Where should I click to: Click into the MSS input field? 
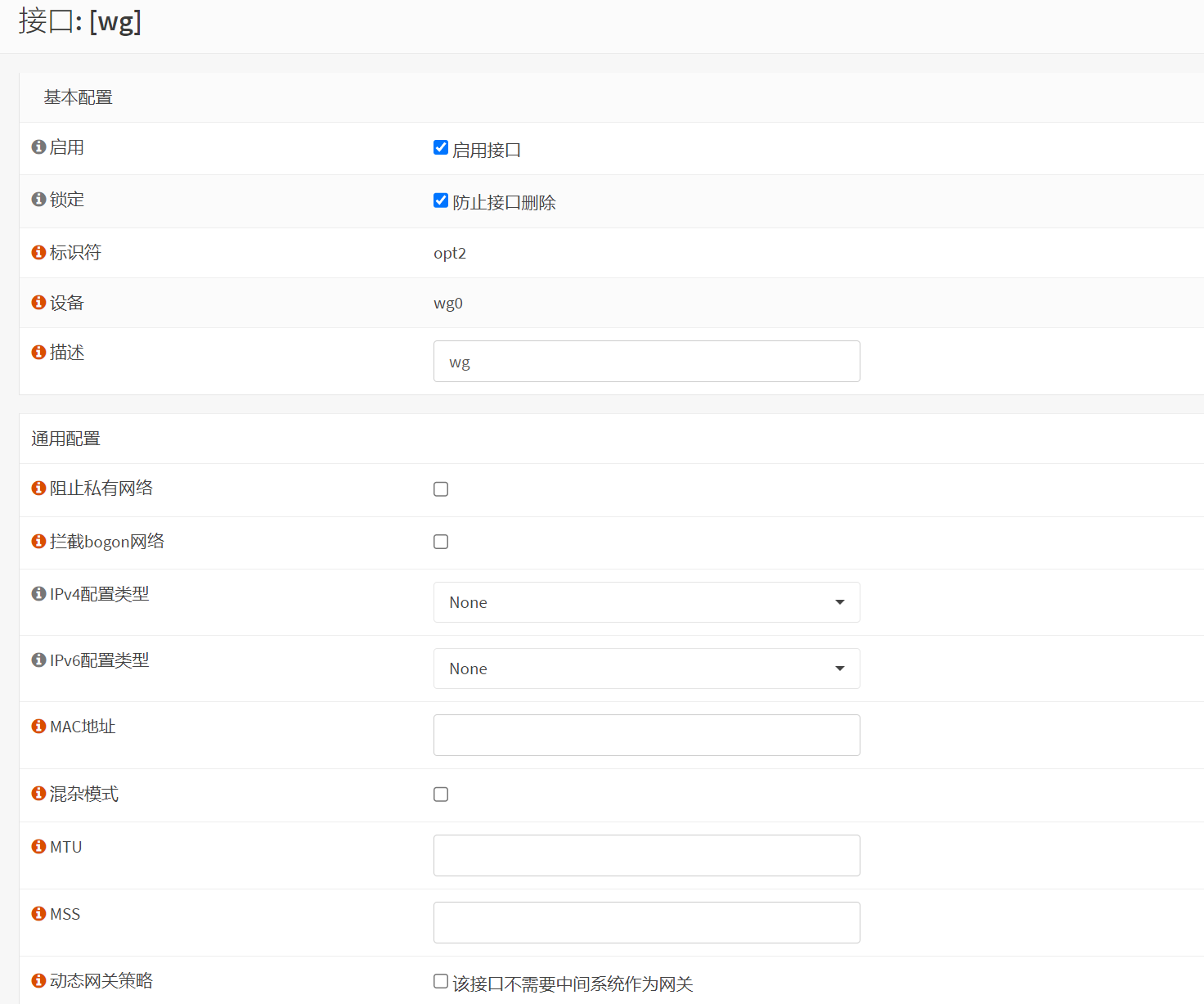[x=646, y=922]
